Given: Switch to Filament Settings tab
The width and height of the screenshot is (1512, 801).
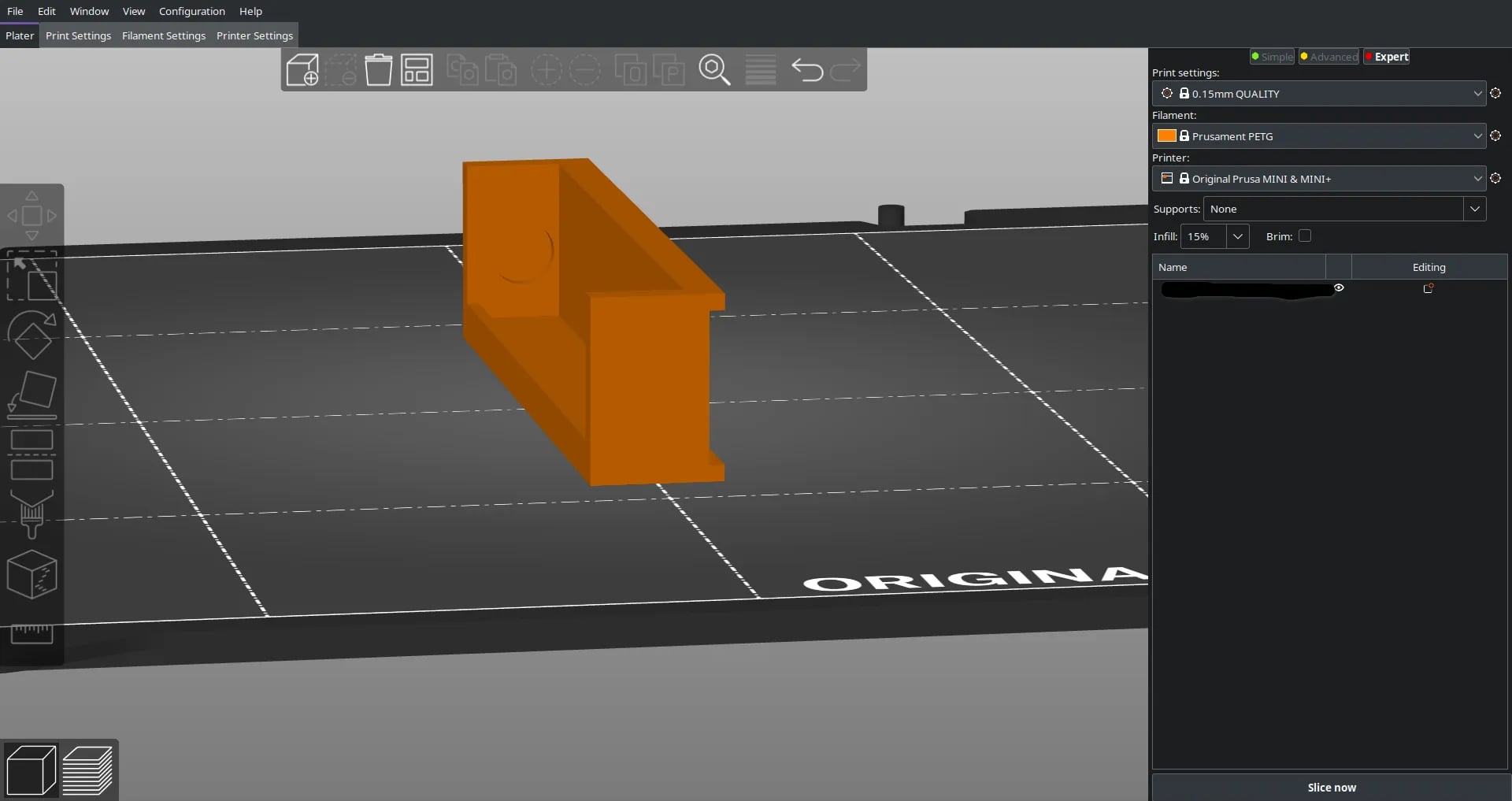Looking at the screenshot, I should click(x=164, y=35).
